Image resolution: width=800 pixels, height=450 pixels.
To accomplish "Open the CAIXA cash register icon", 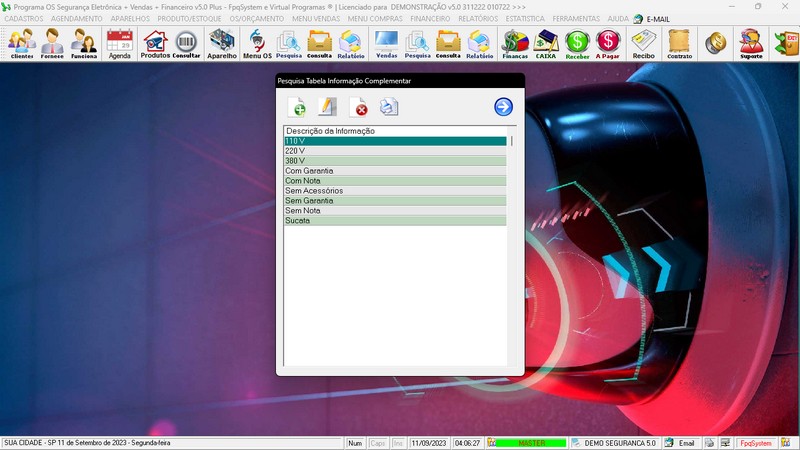I will 546,43.
